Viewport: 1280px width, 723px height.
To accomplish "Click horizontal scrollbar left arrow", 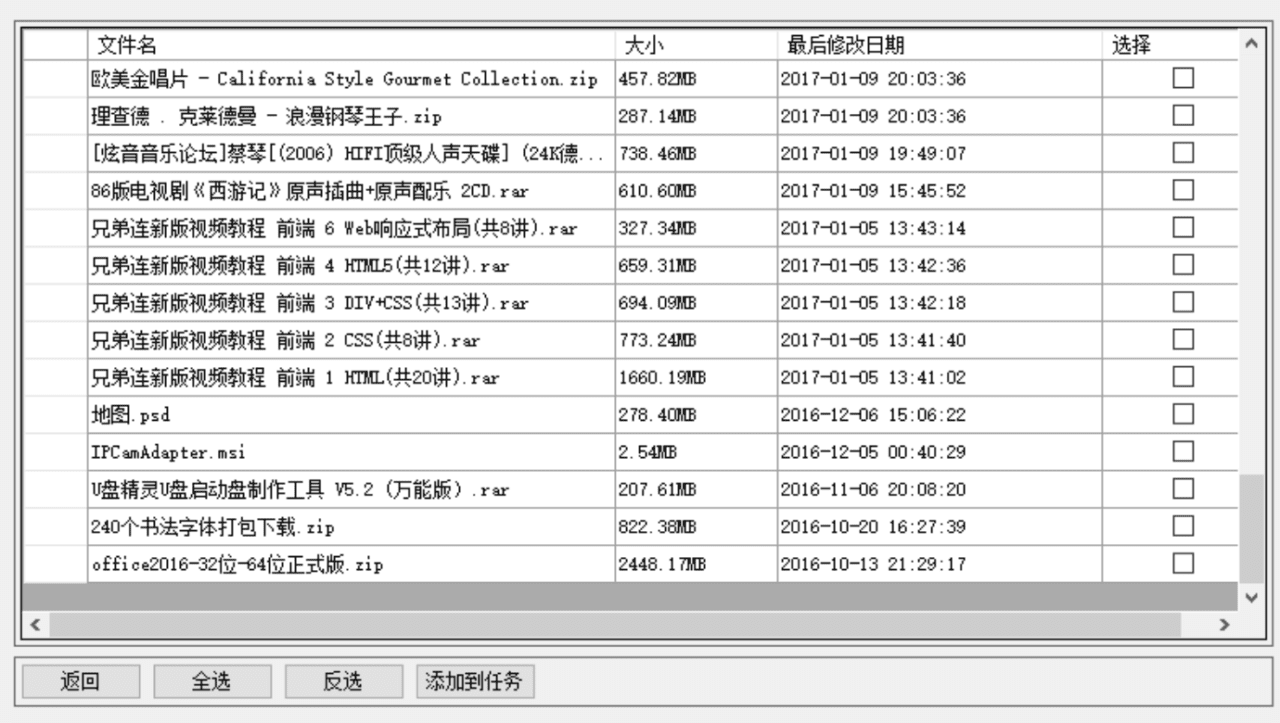I will 35,624.
